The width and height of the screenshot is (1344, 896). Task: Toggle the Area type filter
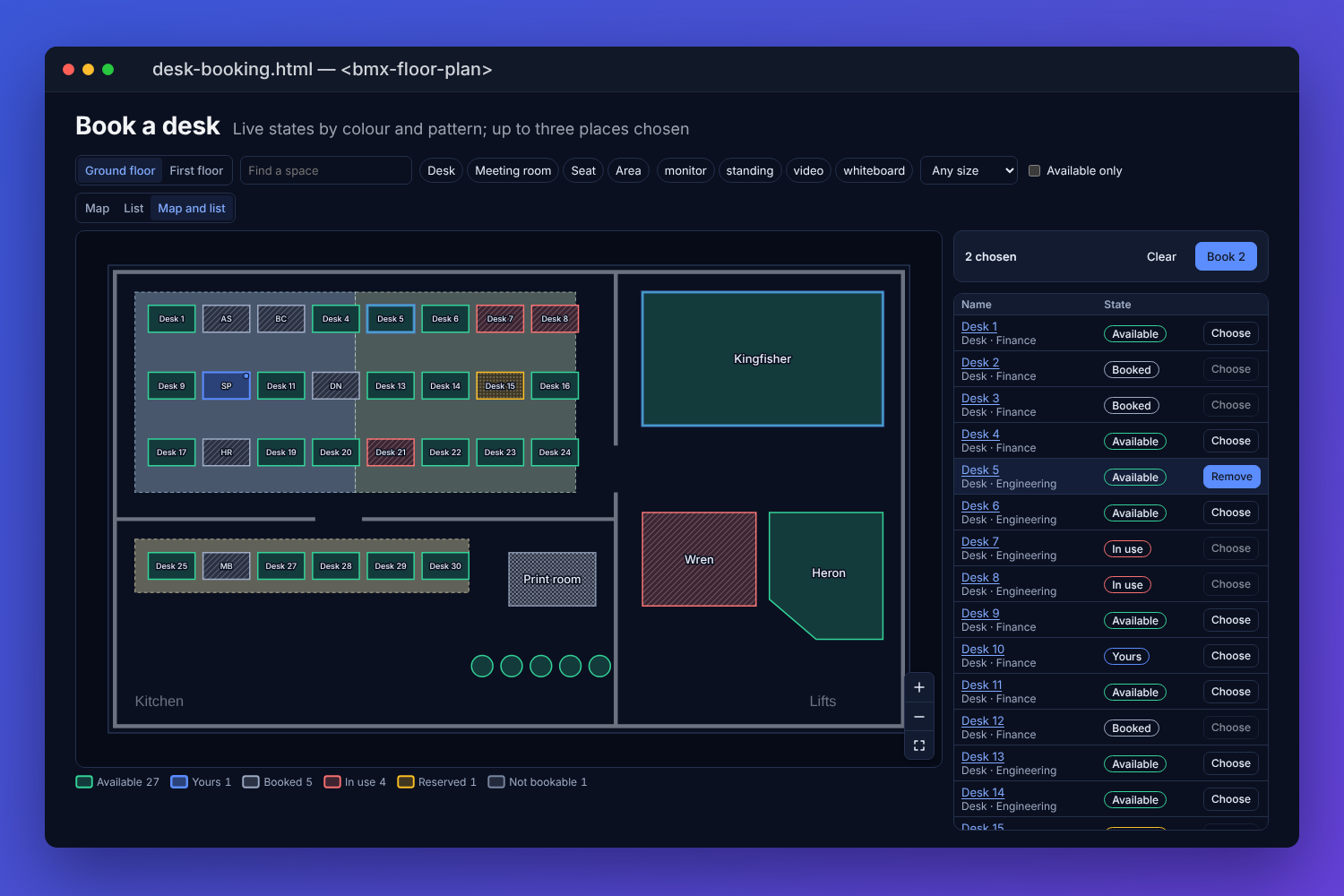pos(628,170)
